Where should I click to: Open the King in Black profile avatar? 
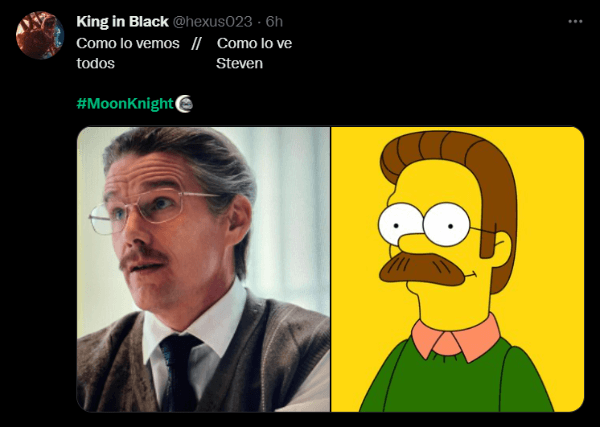click(40, 35)
